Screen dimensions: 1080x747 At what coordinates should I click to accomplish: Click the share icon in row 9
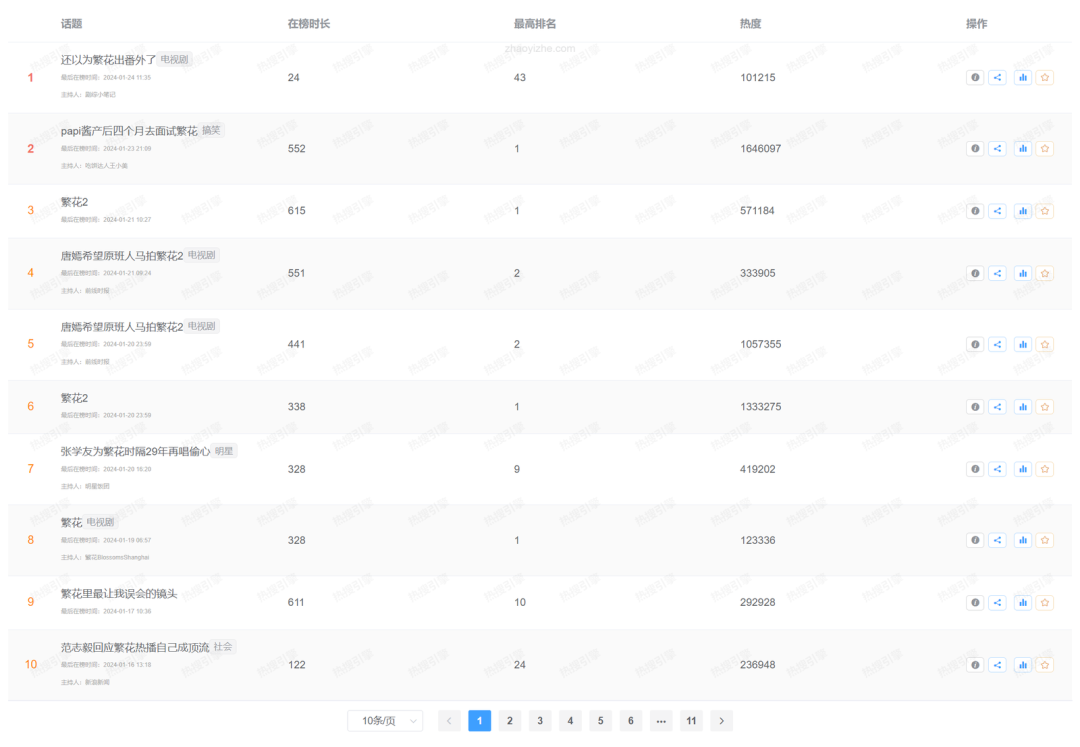[997, 603]
